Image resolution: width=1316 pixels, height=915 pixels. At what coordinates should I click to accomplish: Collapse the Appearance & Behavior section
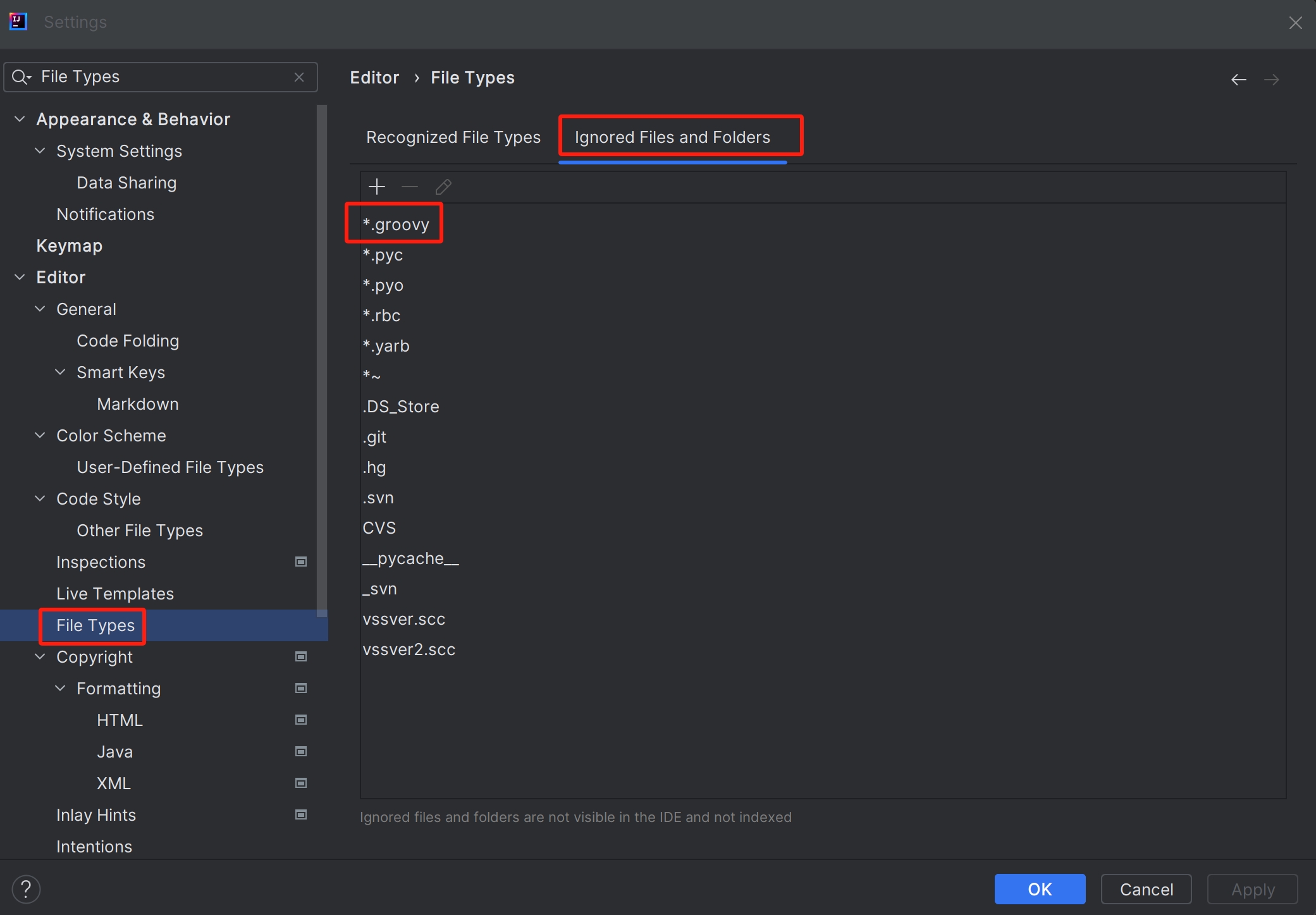[20, 119]
